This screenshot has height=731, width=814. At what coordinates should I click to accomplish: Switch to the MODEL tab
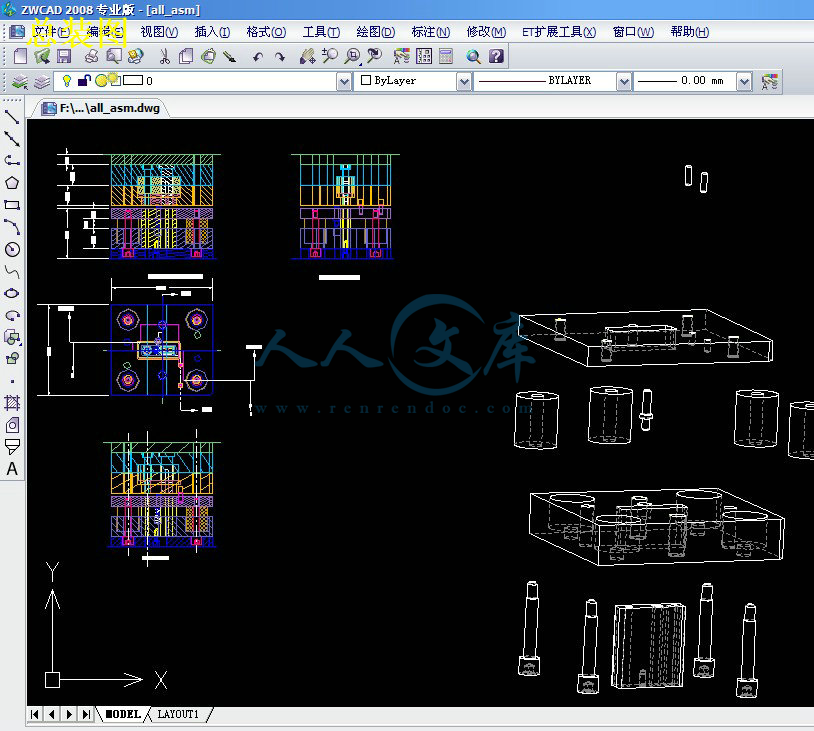(x=123, y=714)
